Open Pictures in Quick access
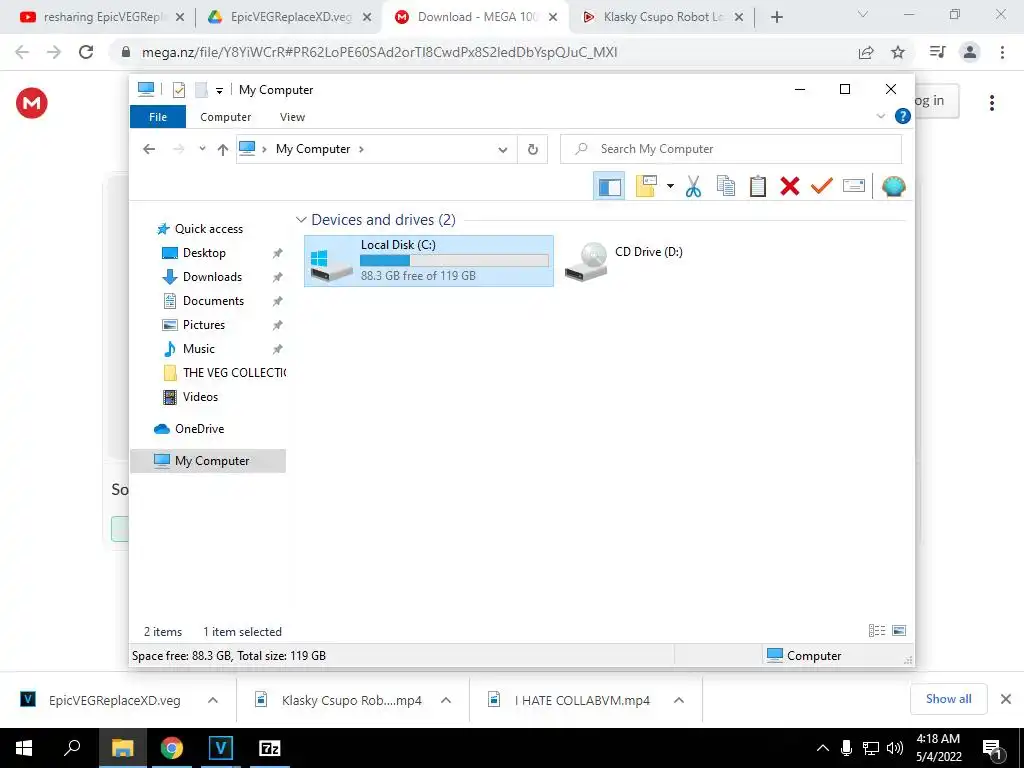 [x=204, y=325]
